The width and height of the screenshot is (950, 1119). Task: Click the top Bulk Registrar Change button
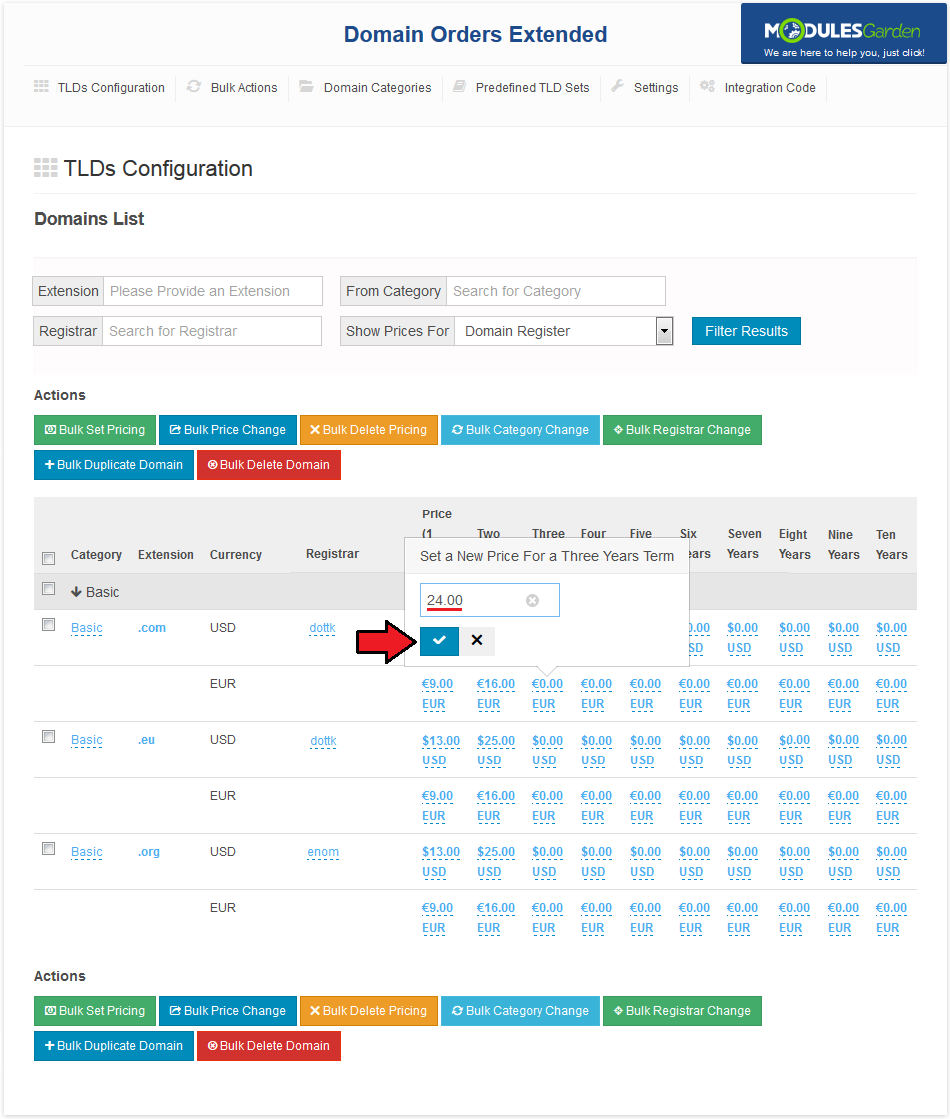click(682, 430)
